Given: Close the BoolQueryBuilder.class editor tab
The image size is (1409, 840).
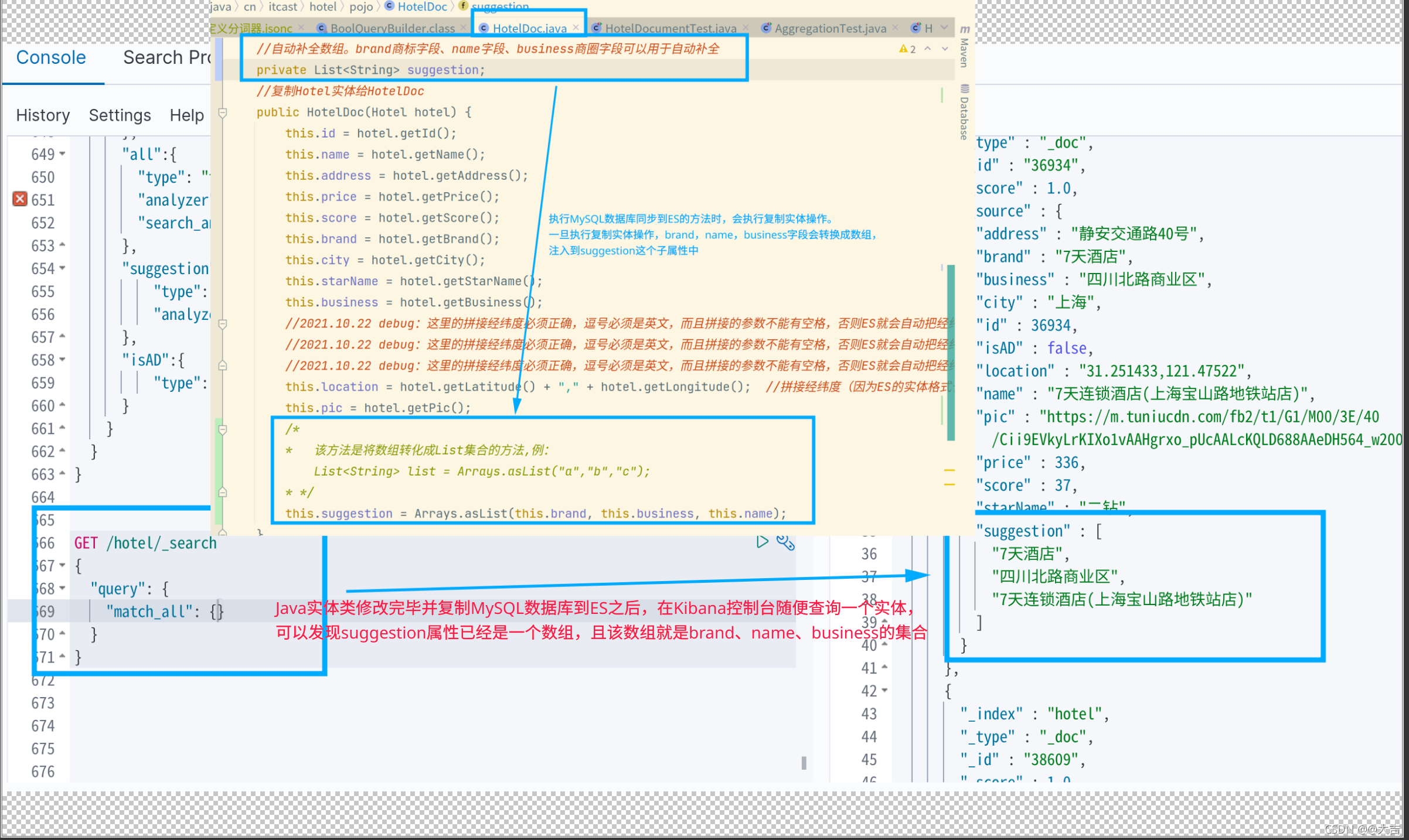Looking at the screenshot, I should pos(463,28).
